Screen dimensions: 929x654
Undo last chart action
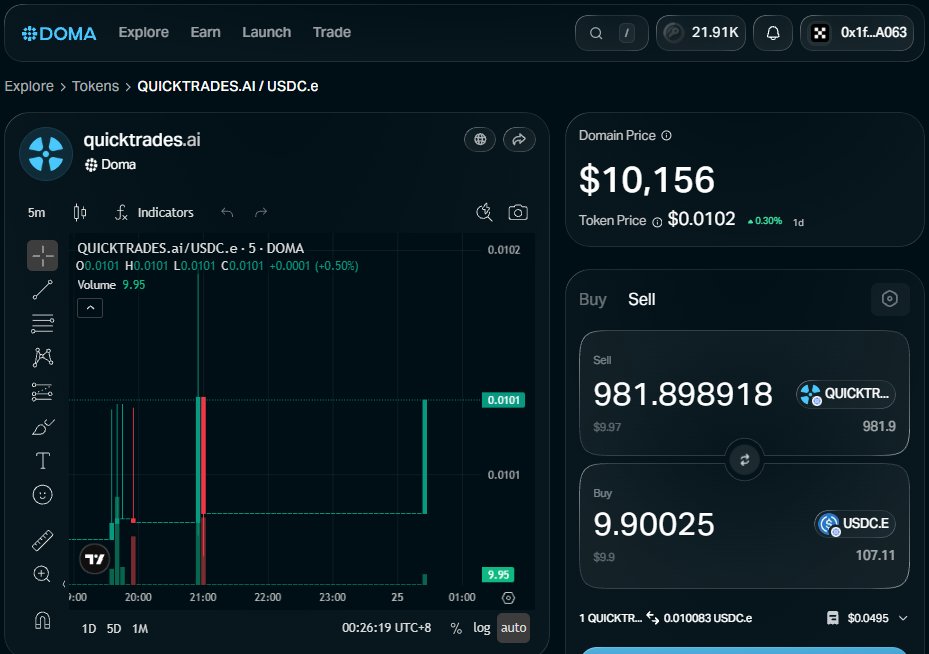[227, 212]
